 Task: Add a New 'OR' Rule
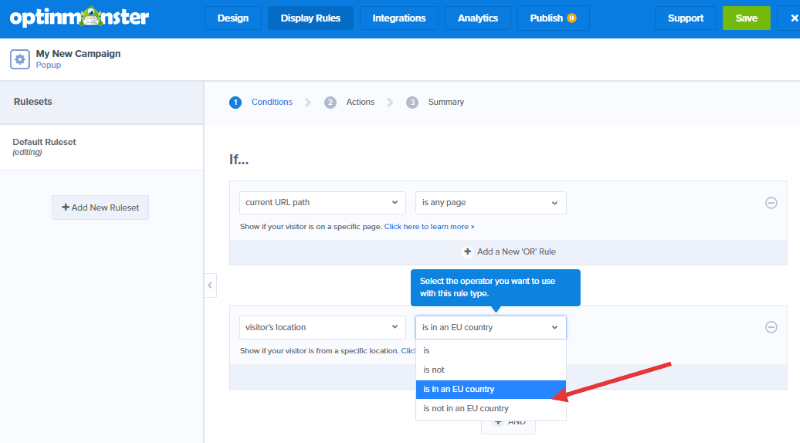pos(509,251)
